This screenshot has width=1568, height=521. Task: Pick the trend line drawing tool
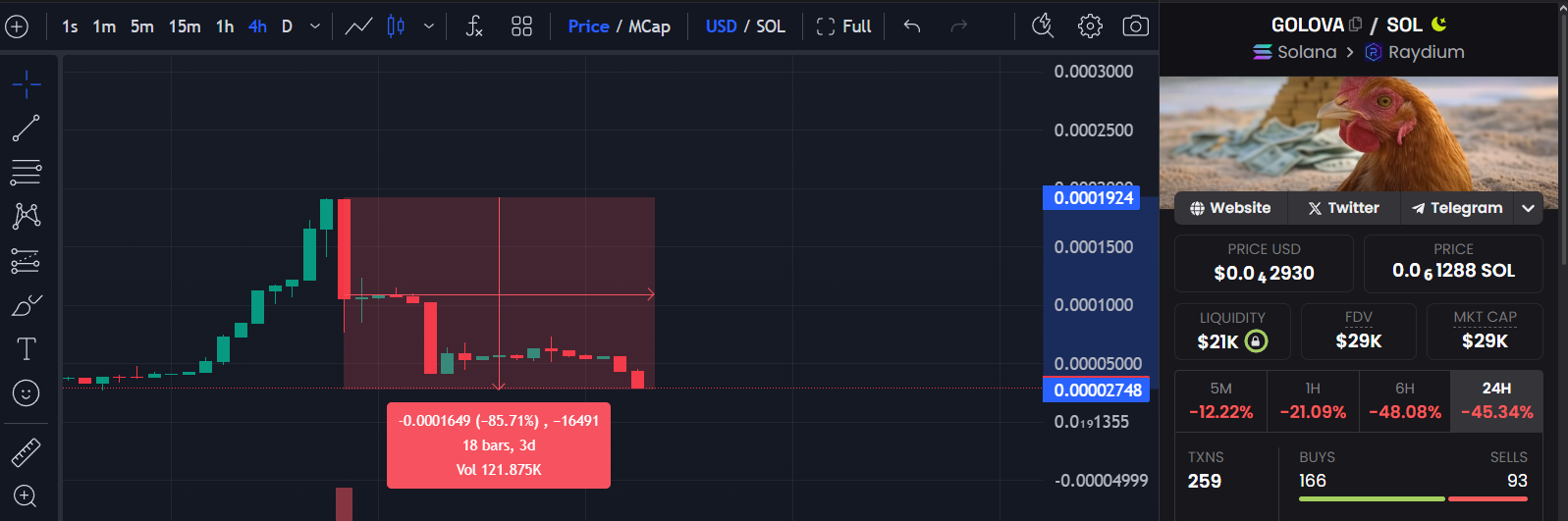pyautogui.click(x=27, y=128)
